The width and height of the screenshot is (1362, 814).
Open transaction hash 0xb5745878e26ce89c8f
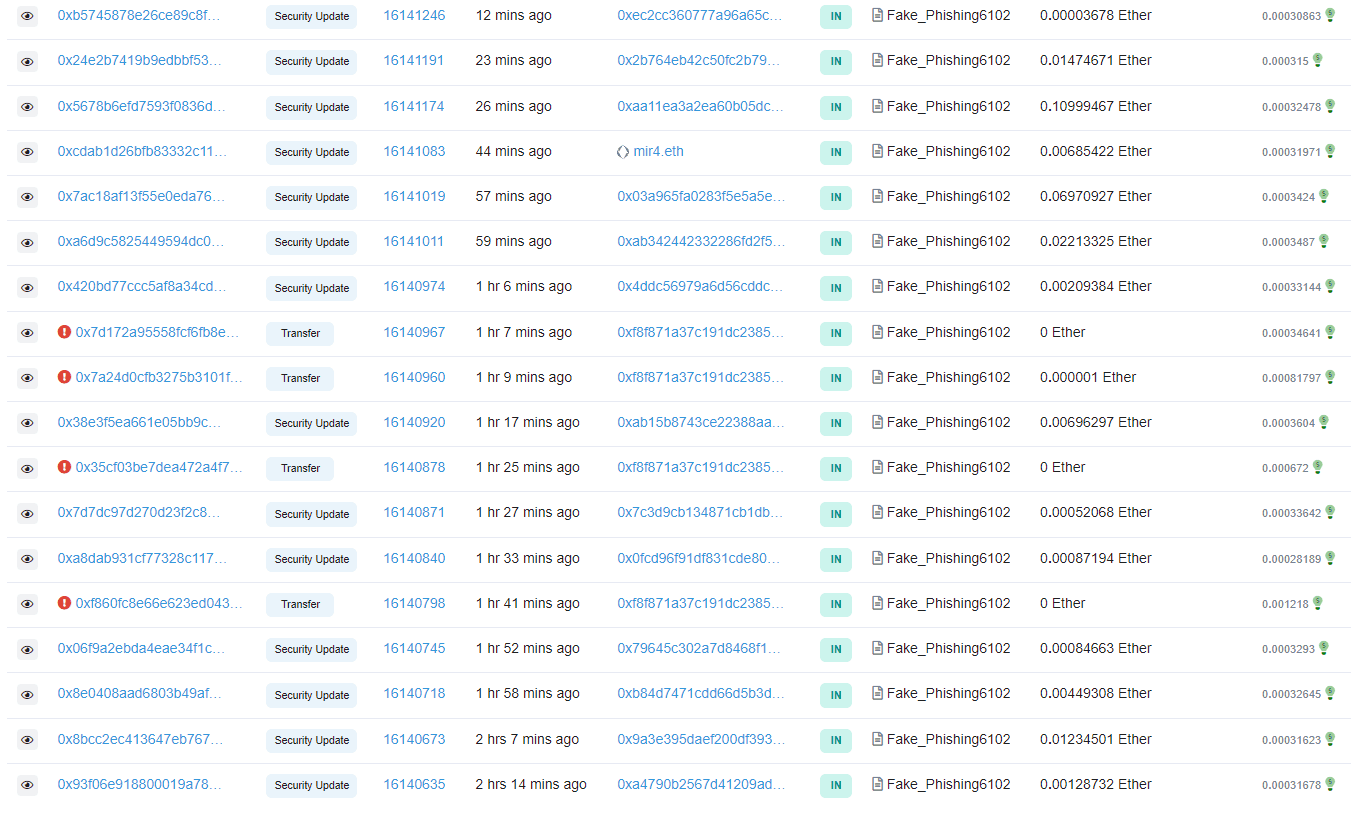click(139, 15)
